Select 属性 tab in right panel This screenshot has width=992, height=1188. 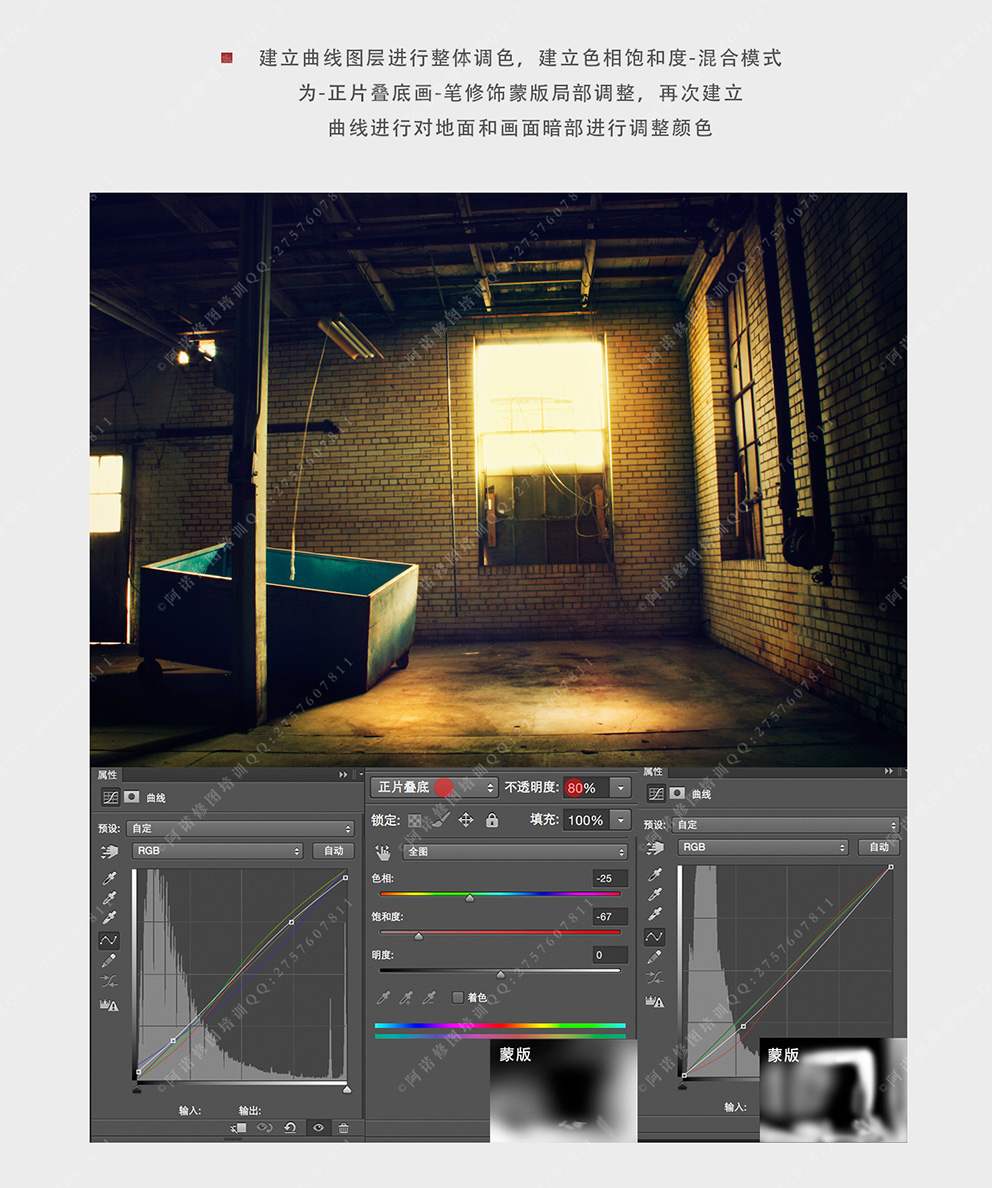[653, 771]
